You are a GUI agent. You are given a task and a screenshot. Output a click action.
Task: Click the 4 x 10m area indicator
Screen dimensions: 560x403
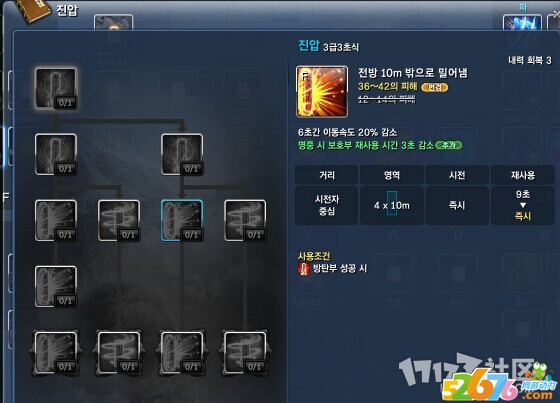392,205
